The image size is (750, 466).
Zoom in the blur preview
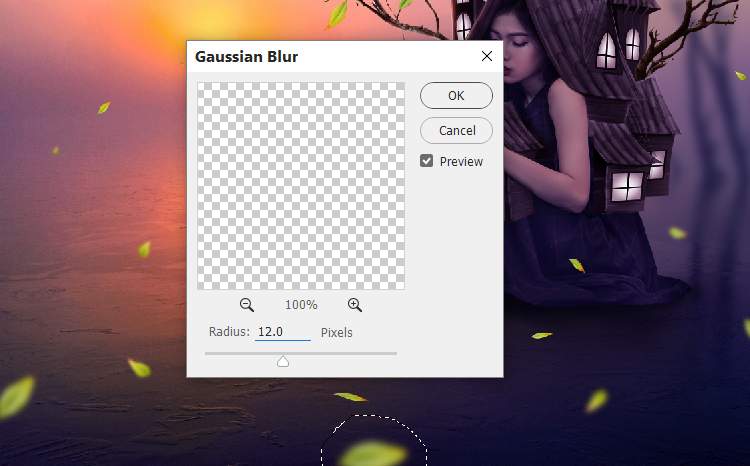354,305
